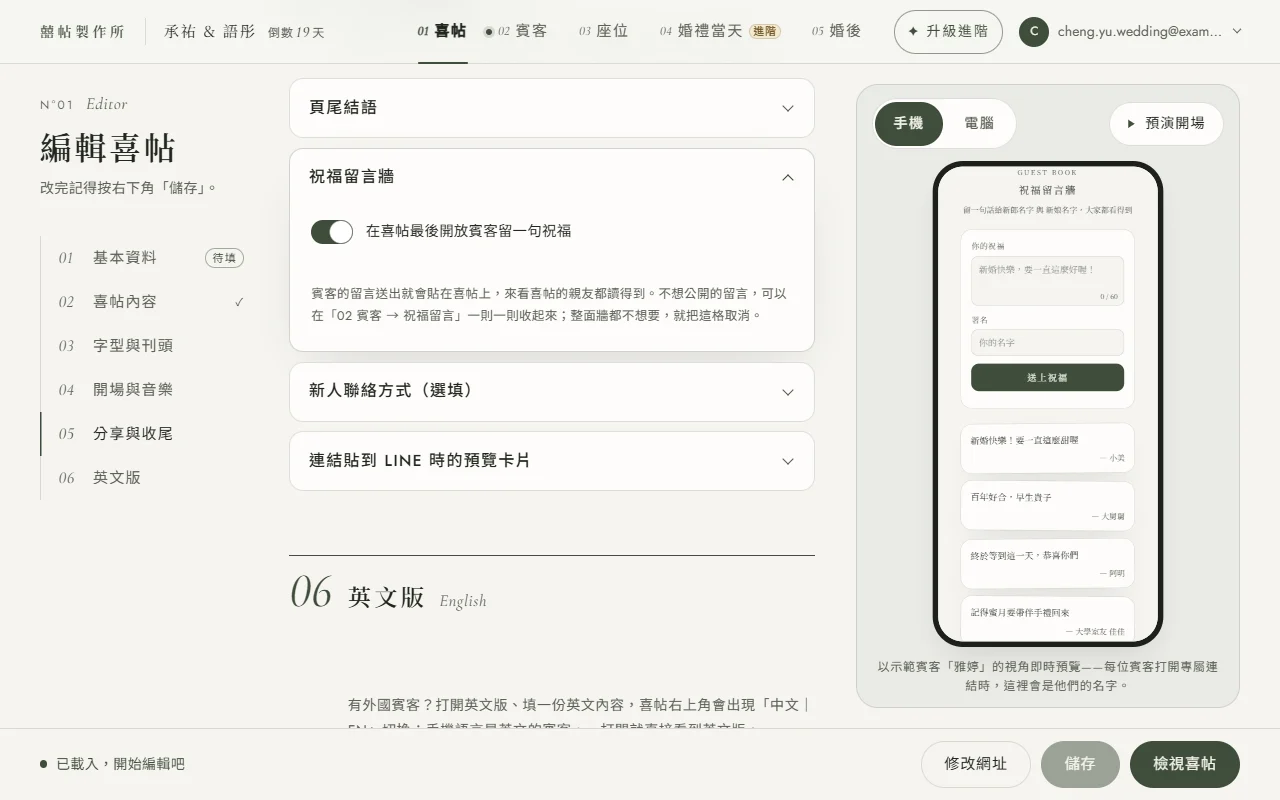Image resolution: width=1280 pixels, height=800 pixels.
Task: Collapse the 祝福留言牆 section
Action: 552,177
